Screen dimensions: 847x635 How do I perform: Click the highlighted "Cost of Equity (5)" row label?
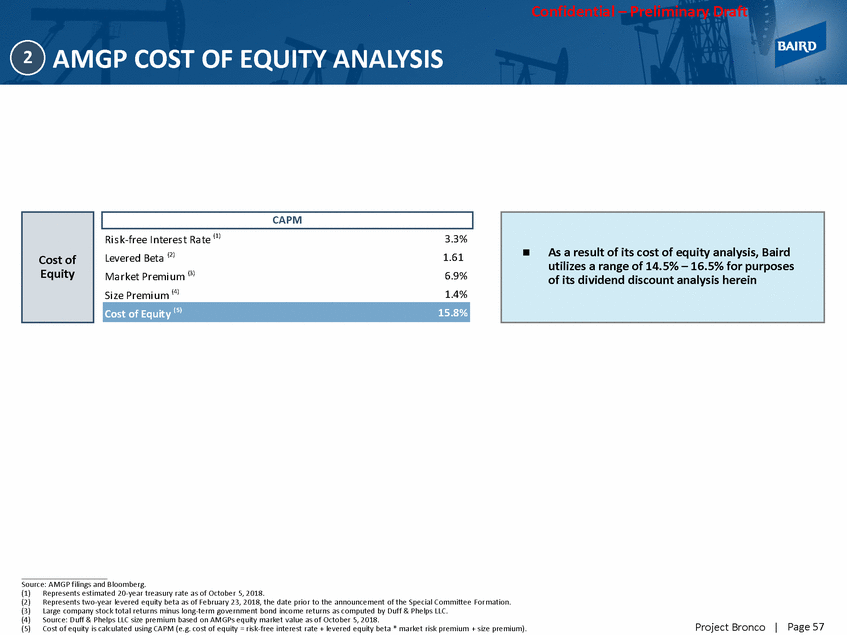[143, 313]
